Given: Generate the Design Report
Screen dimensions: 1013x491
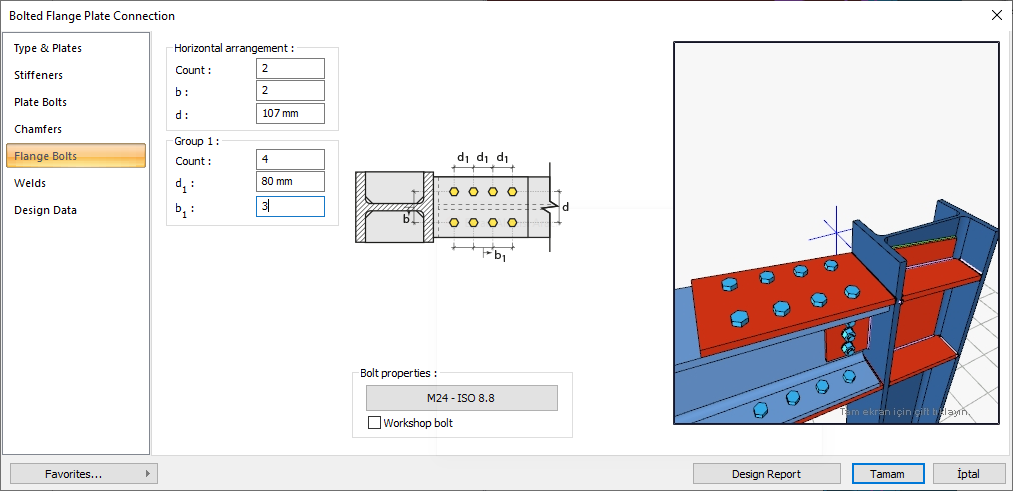Looking at the screenshot, I should click(767, 474).
